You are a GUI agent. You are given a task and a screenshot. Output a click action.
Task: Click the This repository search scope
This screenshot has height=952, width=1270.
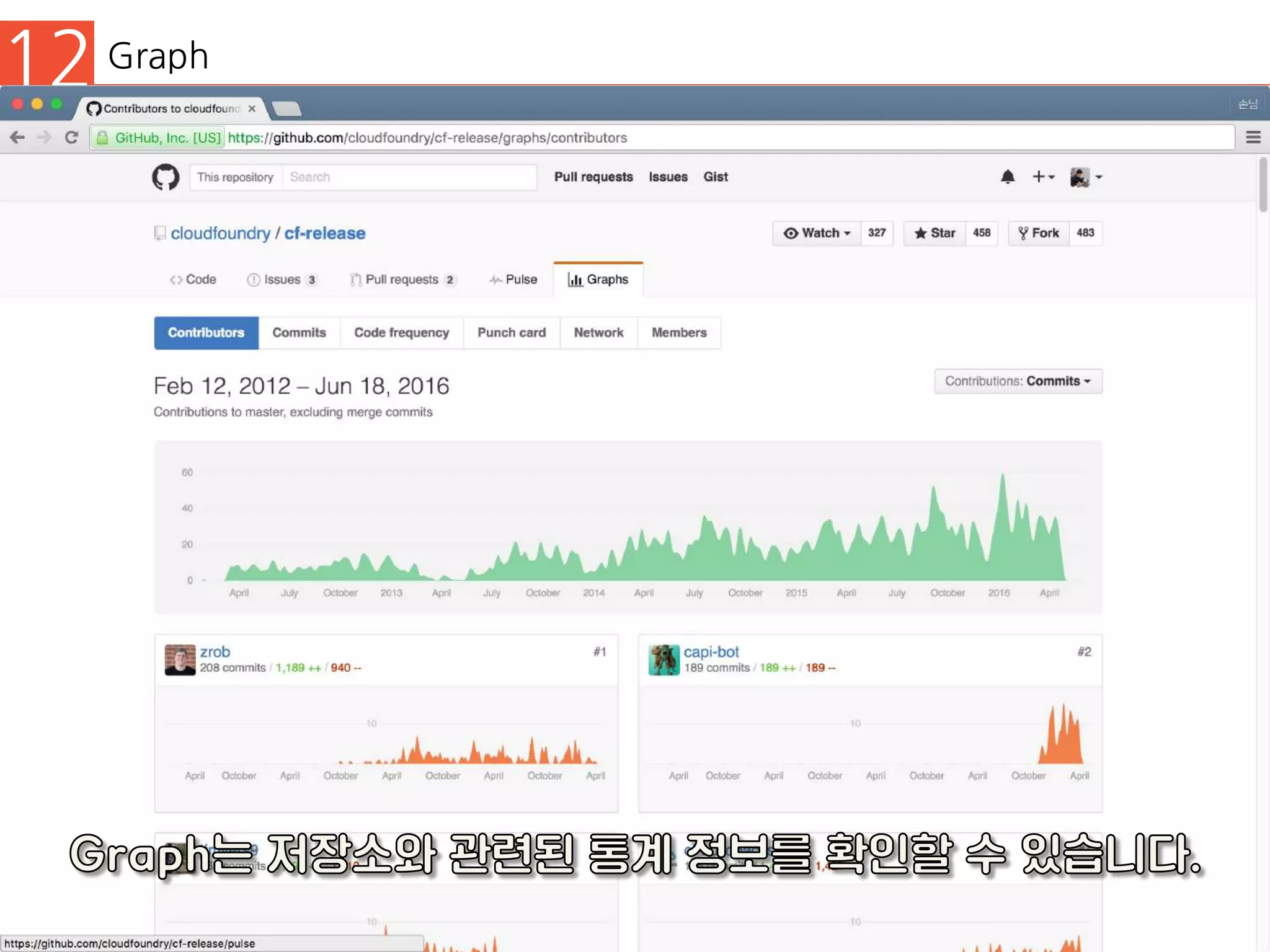236,177
